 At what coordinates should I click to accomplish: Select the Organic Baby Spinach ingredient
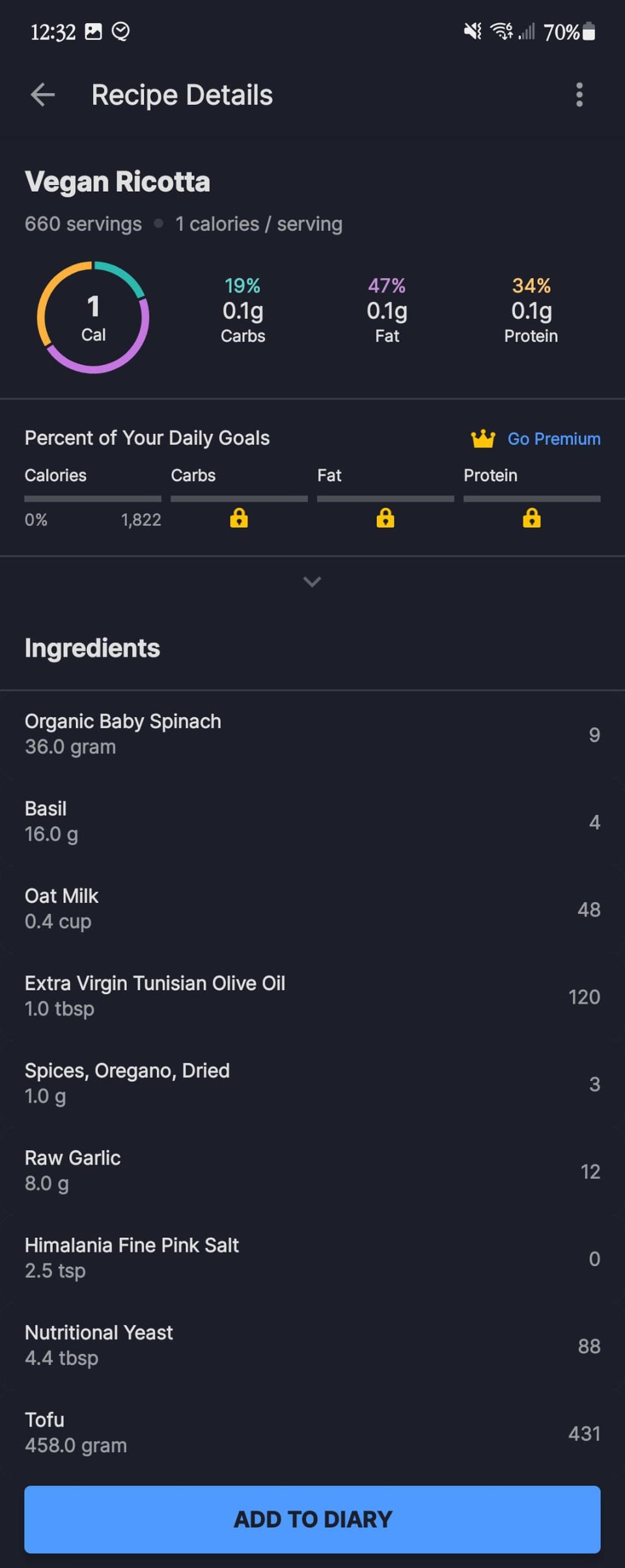coord(312,734)
